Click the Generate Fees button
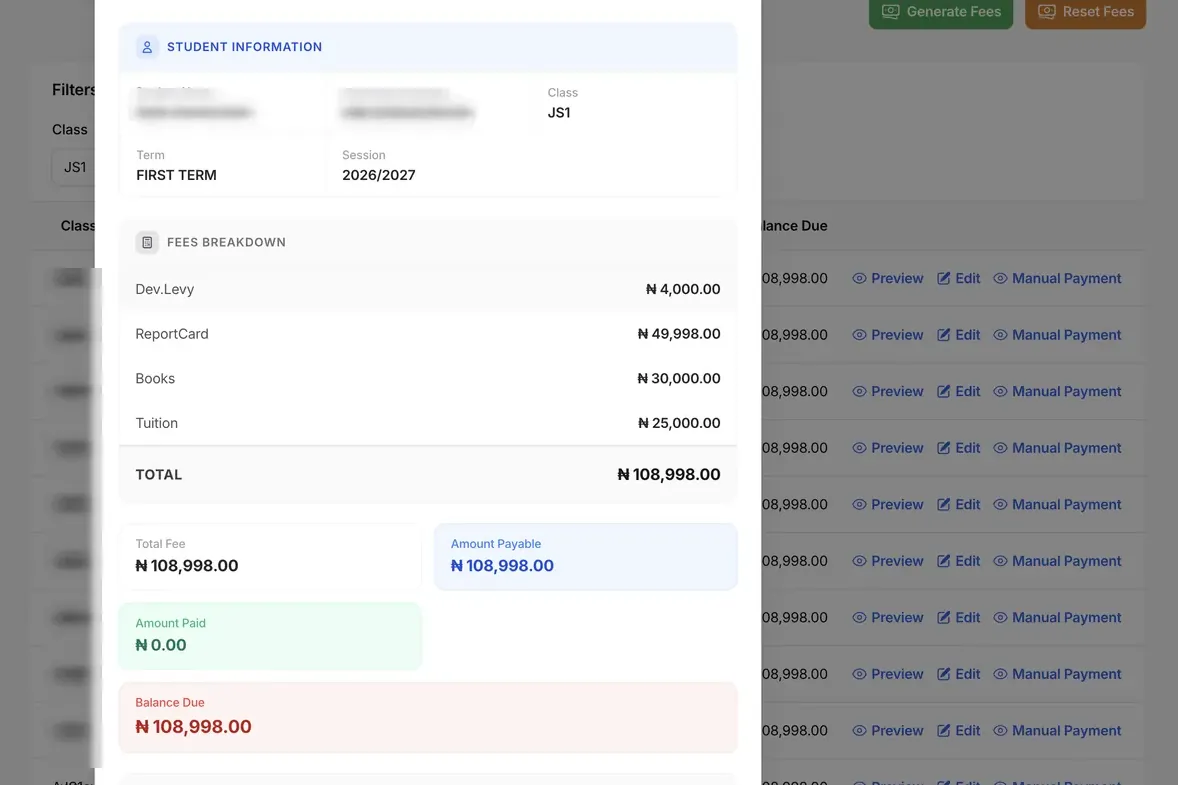This screenshot has height=785, width=1178. click(941, 13)
